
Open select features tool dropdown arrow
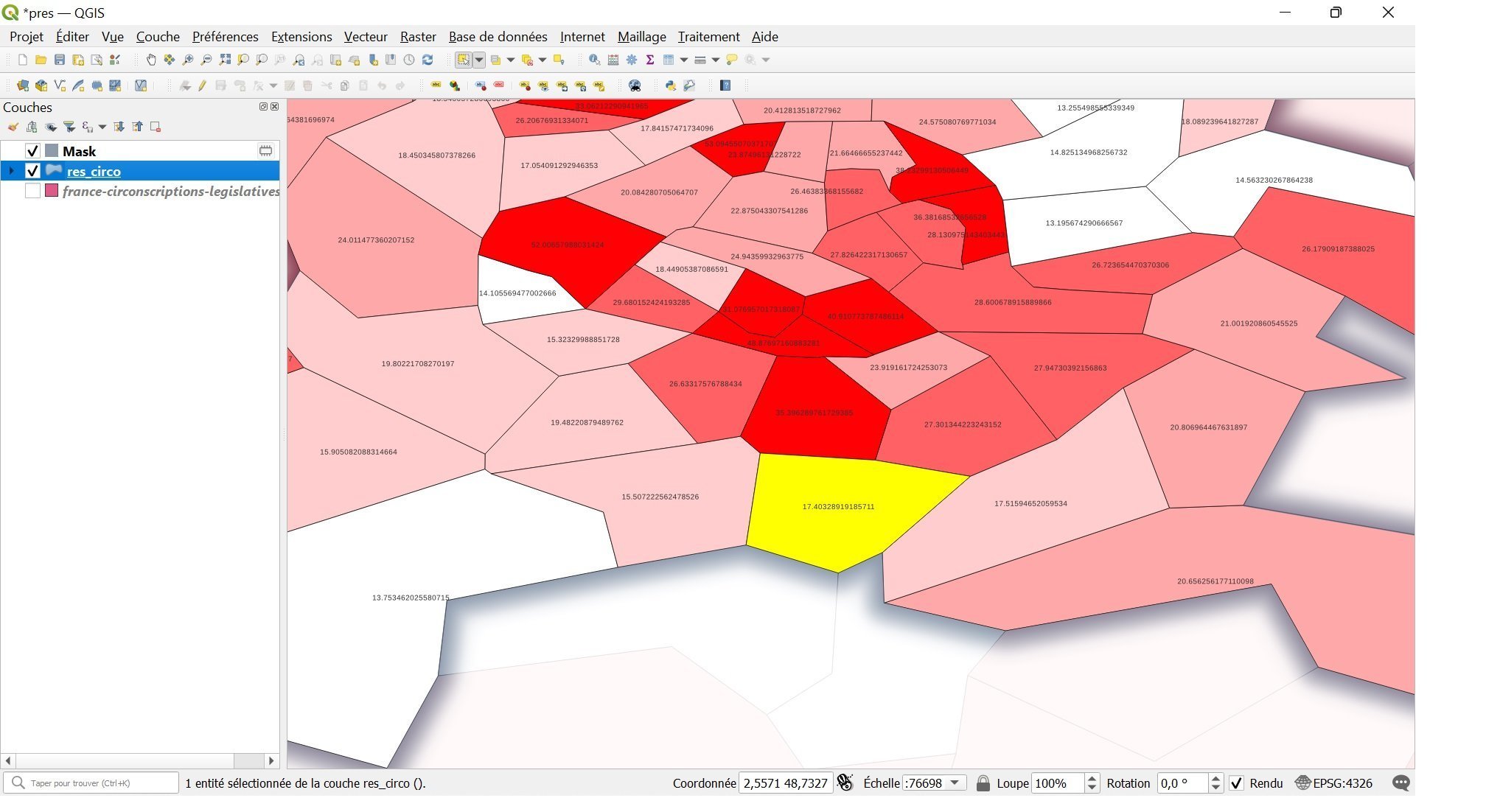pyautogui.click(x=479, y=60)
